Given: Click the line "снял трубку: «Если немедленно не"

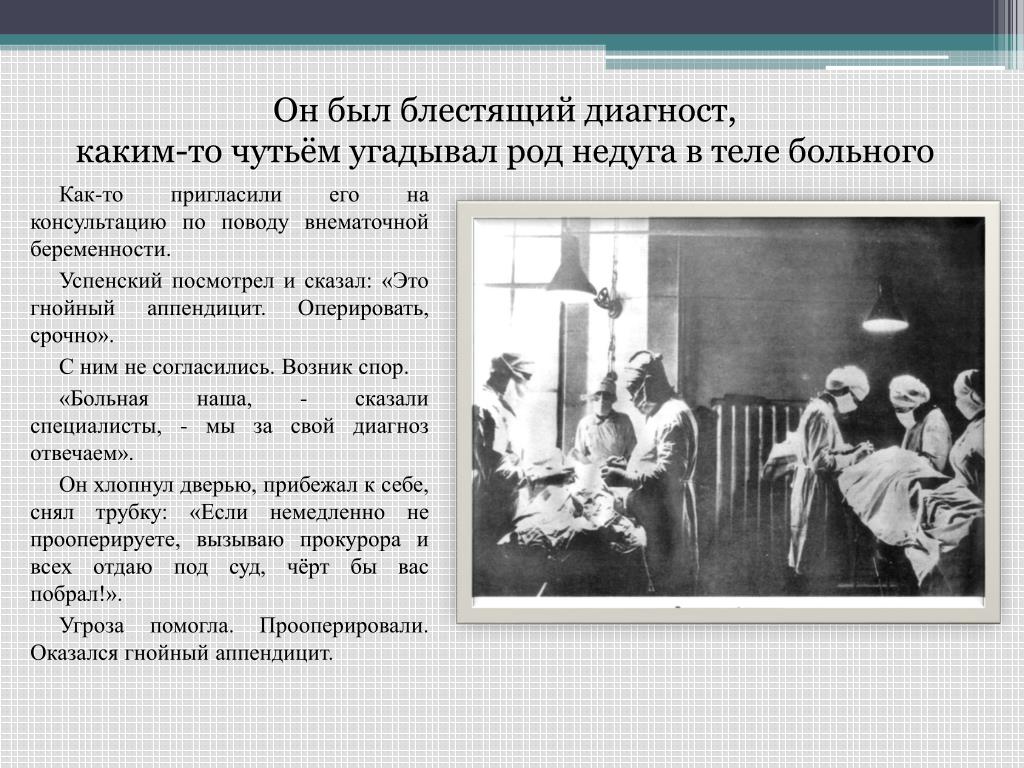Looking at the screenshot, I should [x=229, y=512].
